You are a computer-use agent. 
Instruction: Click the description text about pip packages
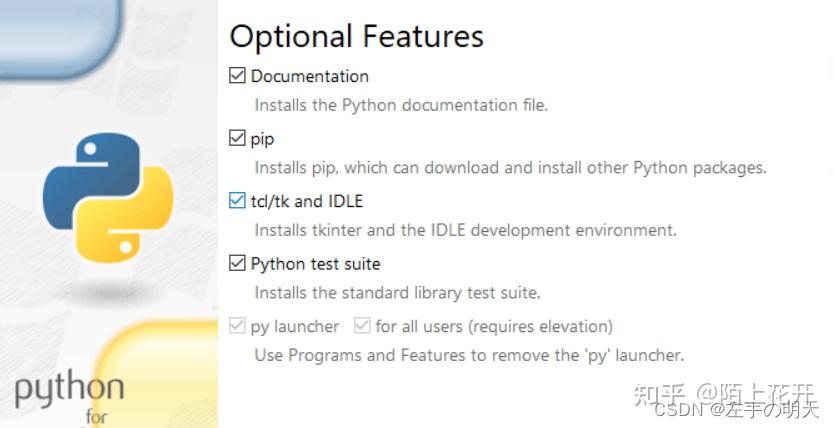pyautogui.click(x=510, y=168)
